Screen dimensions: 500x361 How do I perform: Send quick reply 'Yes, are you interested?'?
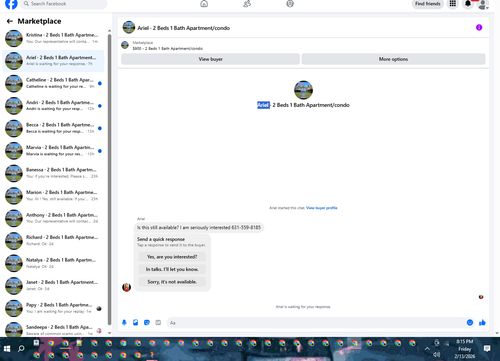(172, 257)
